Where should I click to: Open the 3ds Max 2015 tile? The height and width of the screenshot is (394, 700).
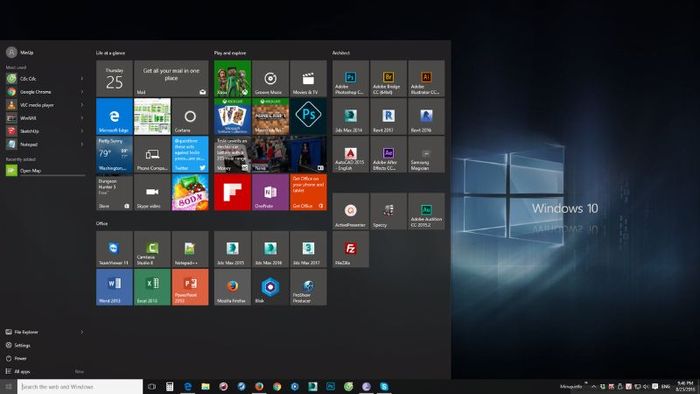(x=232, y=249)
